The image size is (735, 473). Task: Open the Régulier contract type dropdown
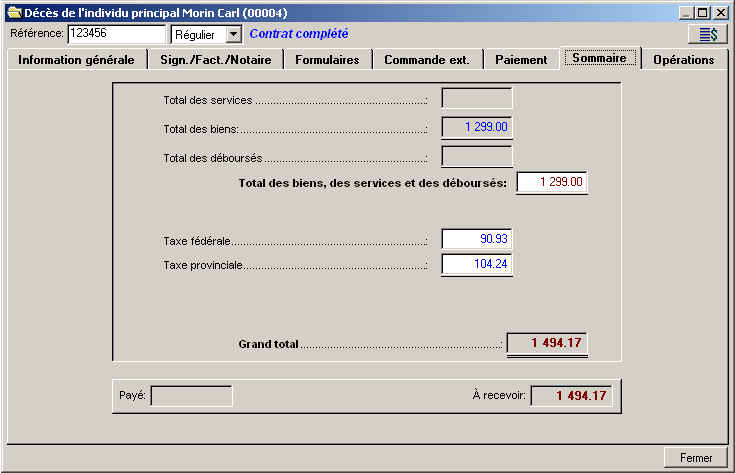pos(233,35)
